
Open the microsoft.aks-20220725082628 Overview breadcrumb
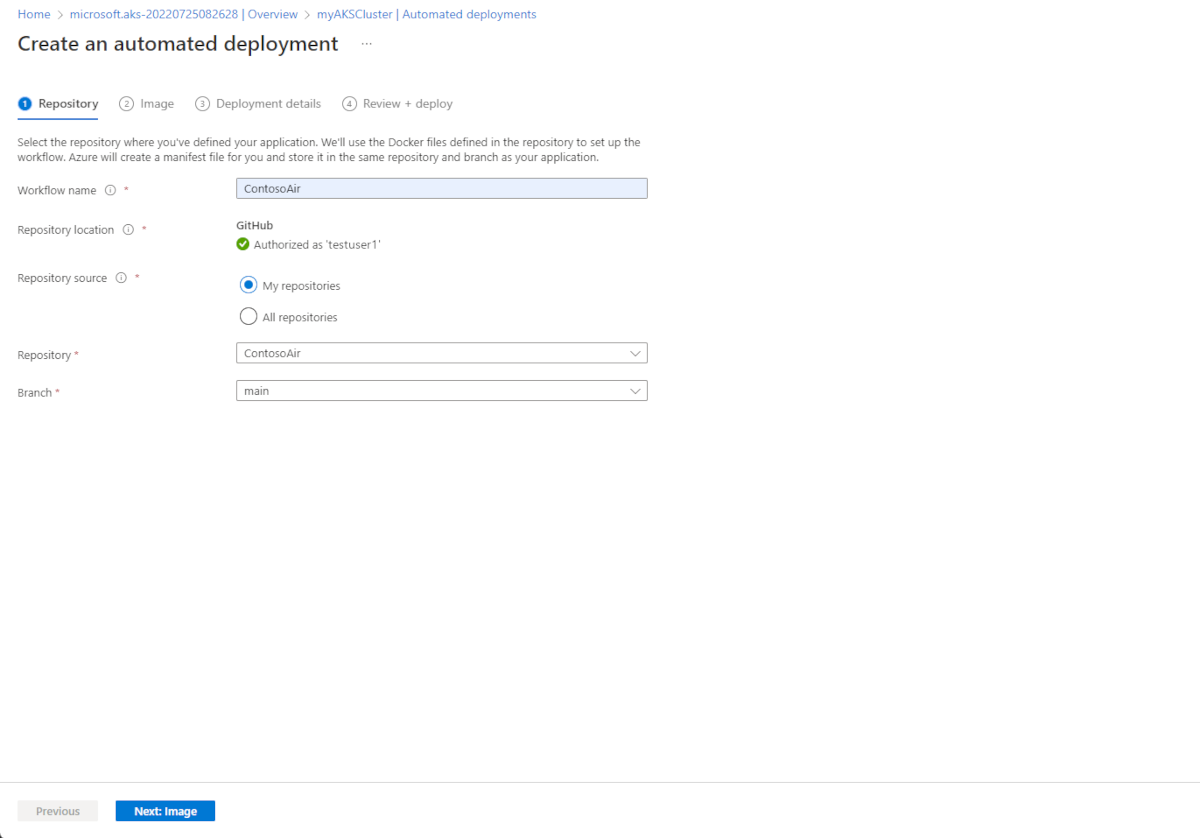click(183, 15)
